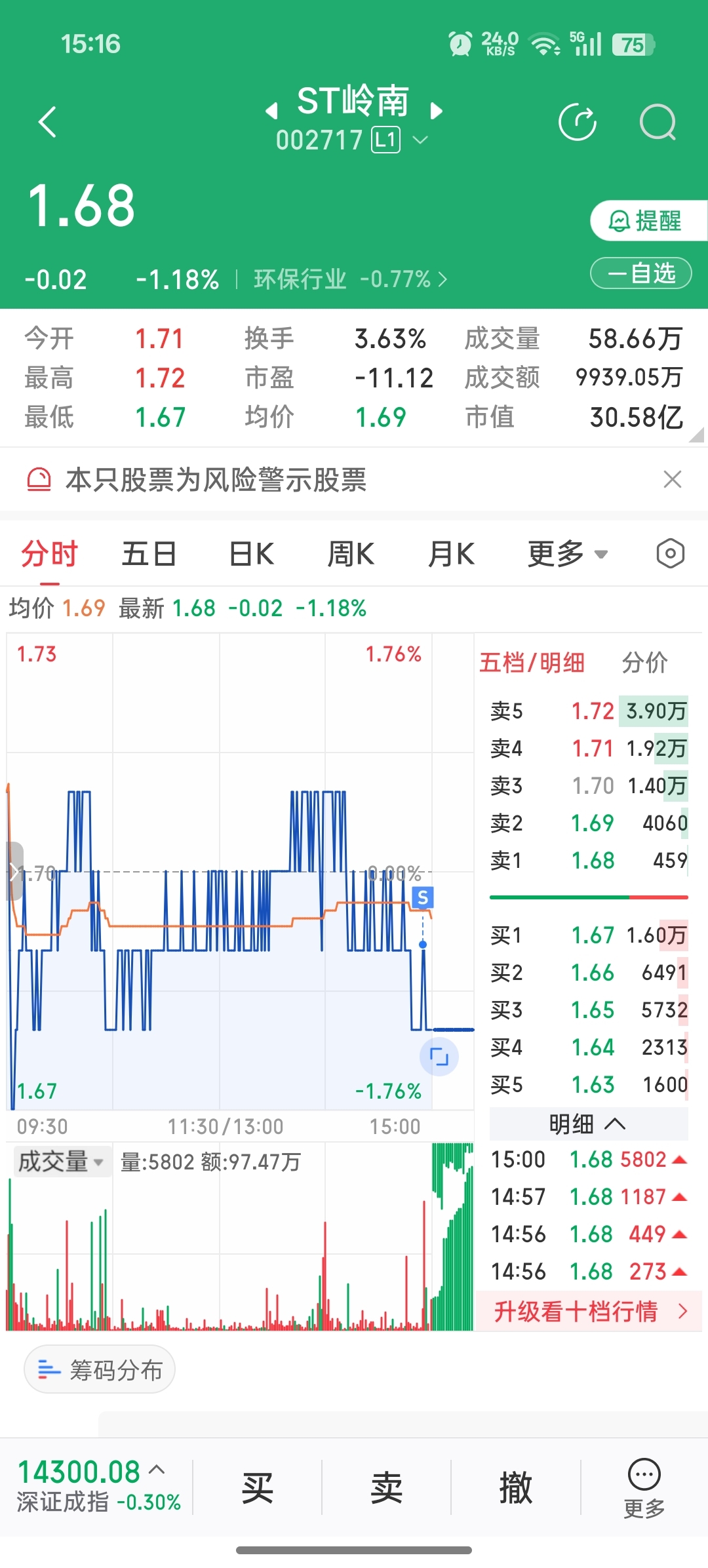Expand 深证成指 index bar arrow
This screenshot has height=1568, width=708.
(157, 1469)
